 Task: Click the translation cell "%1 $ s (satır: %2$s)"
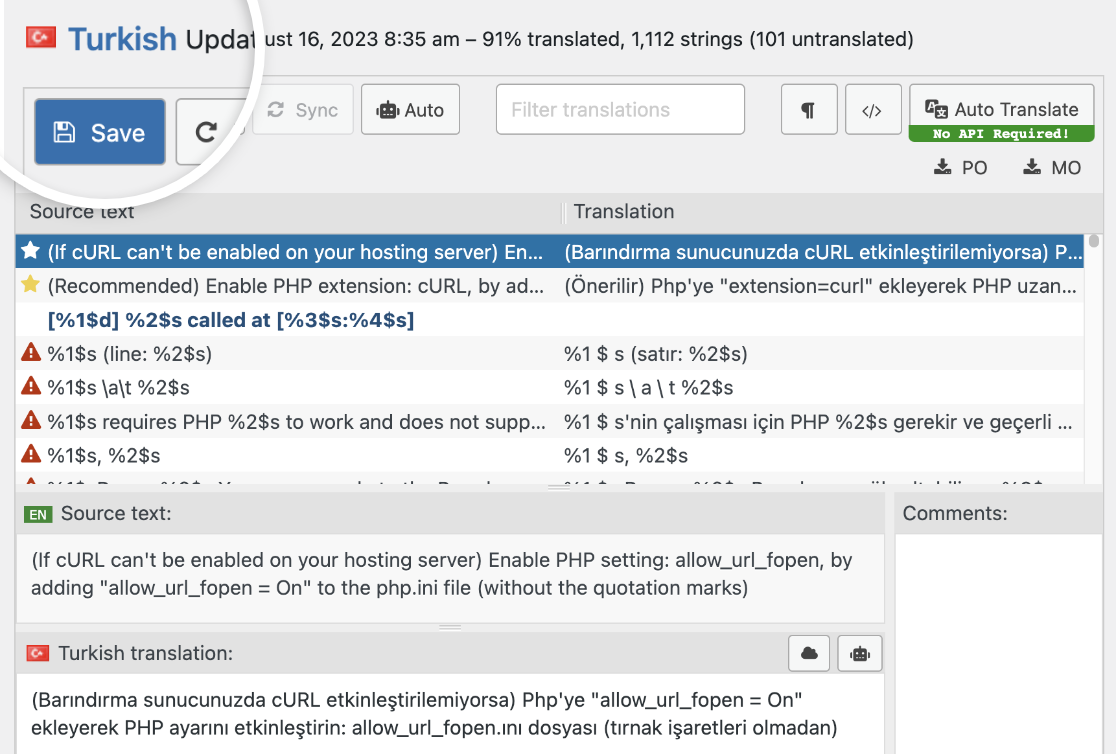(x=656, y=354)
